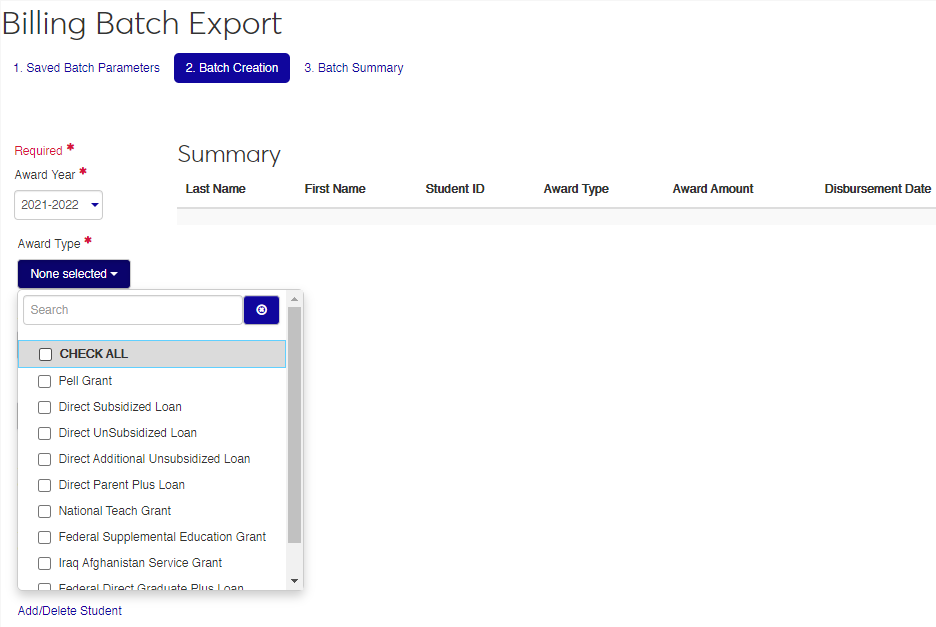This screenshot has height=627, width=936.
Task: Switch to Batch Summary step
Action: [354, 68]
